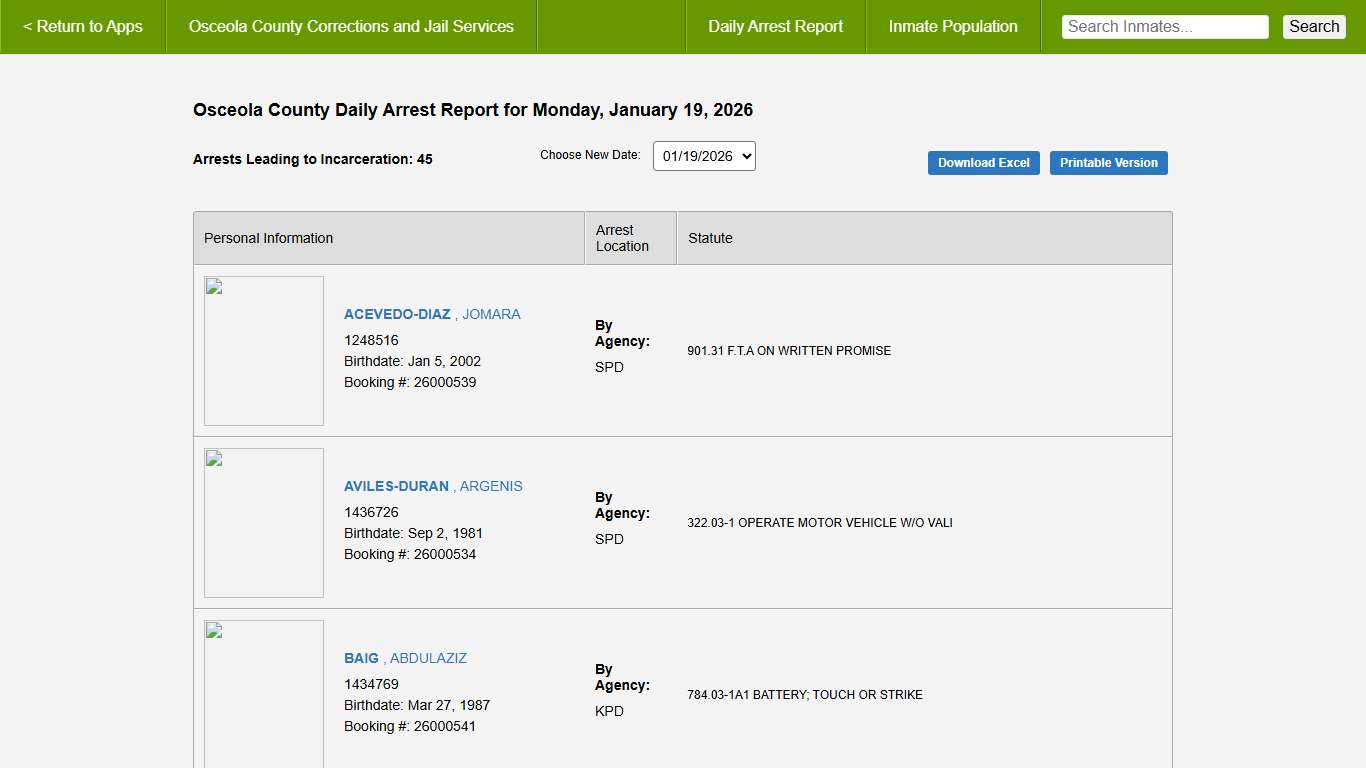Click the Arrest Location column header

622,238
